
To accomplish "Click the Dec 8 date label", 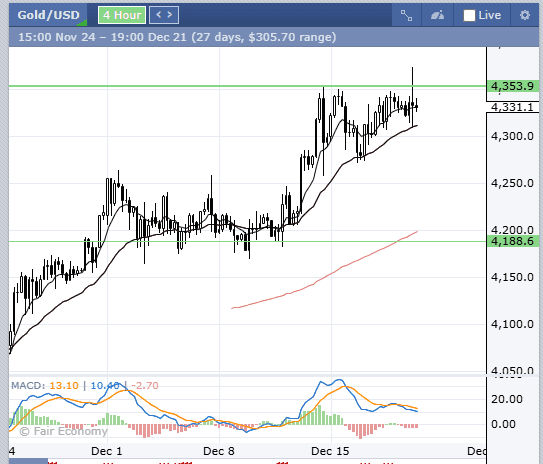I will pos(219,451).
